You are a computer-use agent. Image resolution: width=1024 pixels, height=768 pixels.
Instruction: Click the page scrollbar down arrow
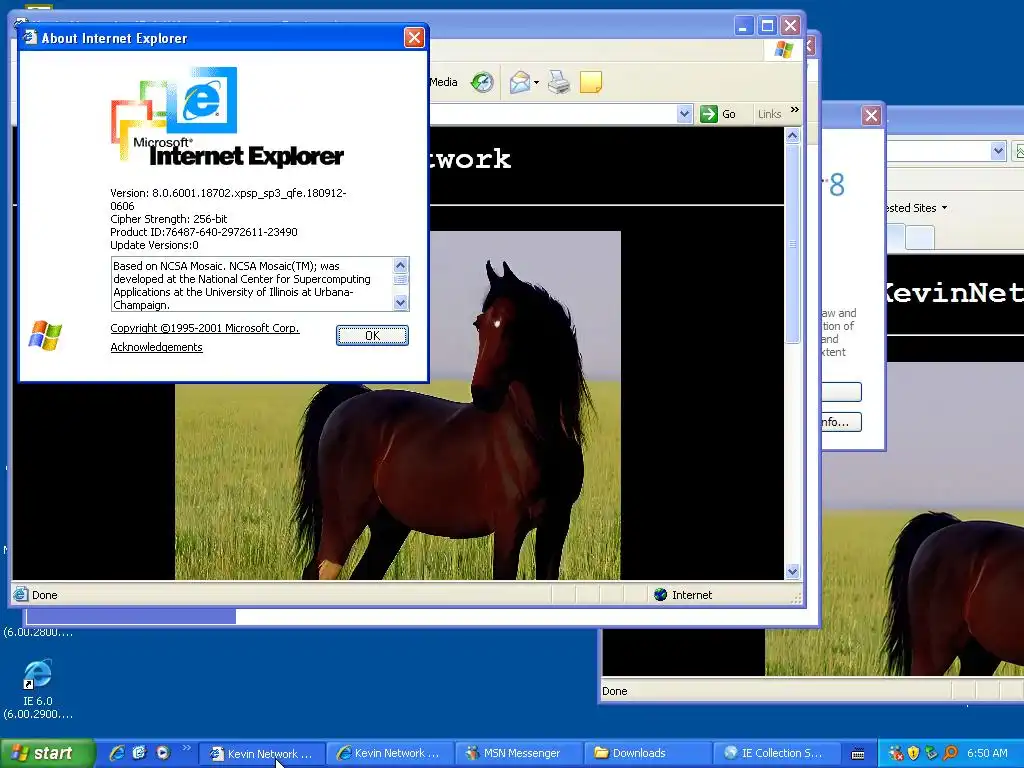[x=792, y=571]
